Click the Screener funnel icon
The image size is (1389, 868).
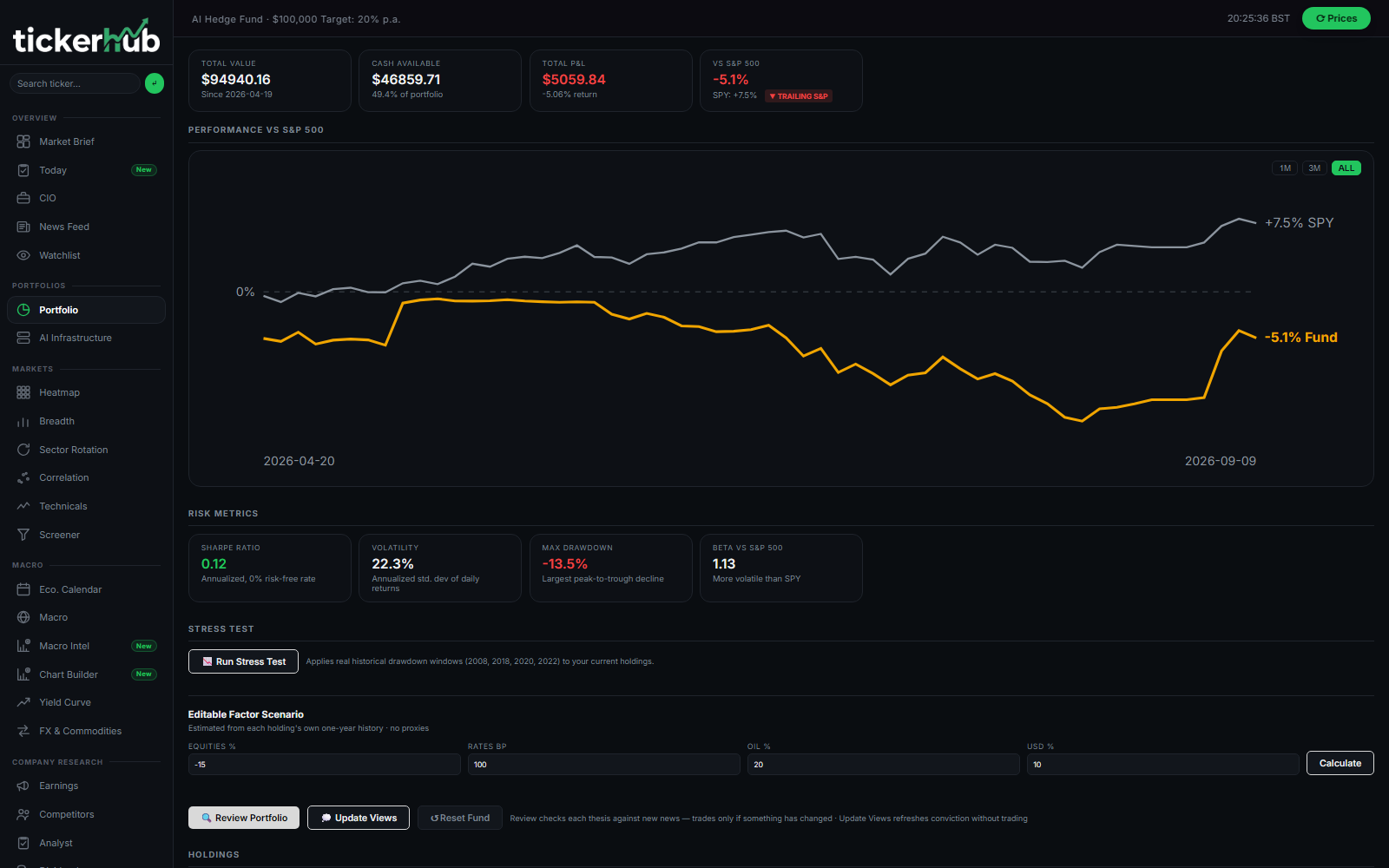23,535
